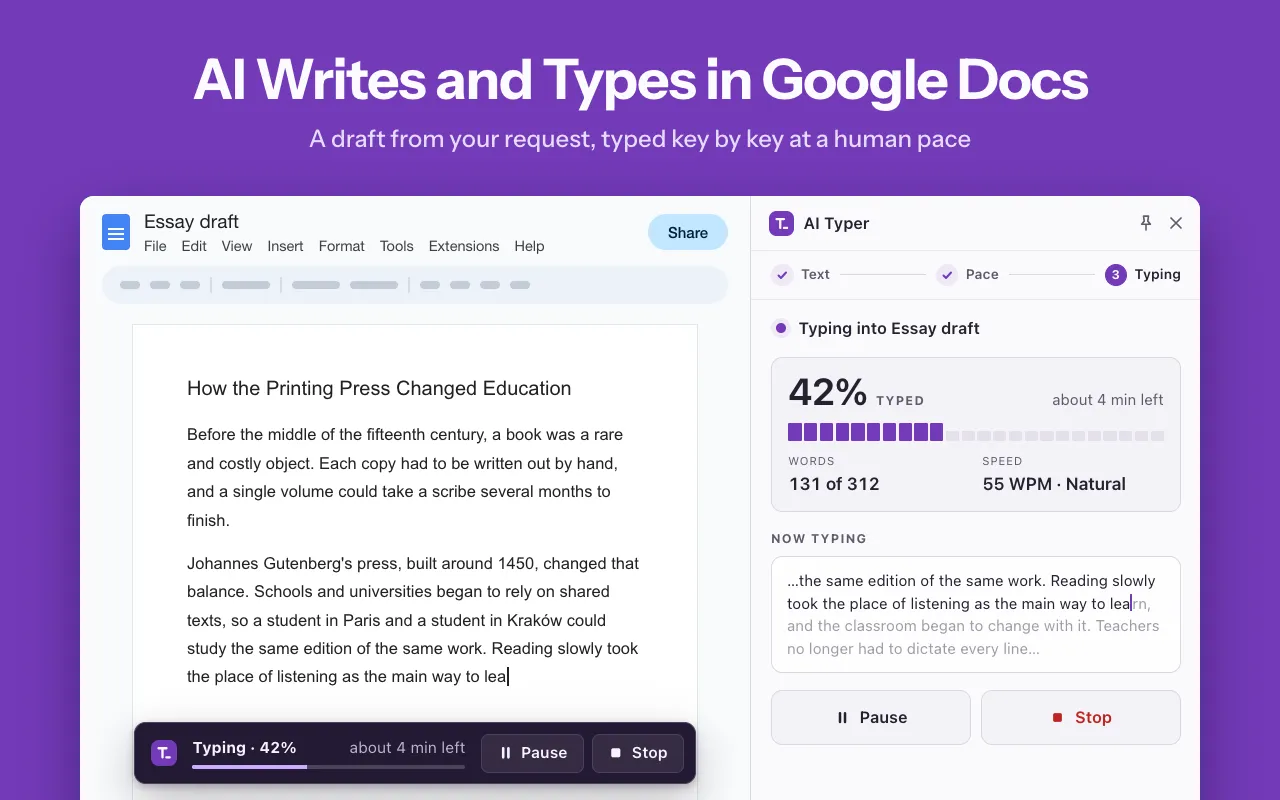Click the headline "AI Writes and Types in Google Docs"
1280x800 pixels.
click(640, 79)
